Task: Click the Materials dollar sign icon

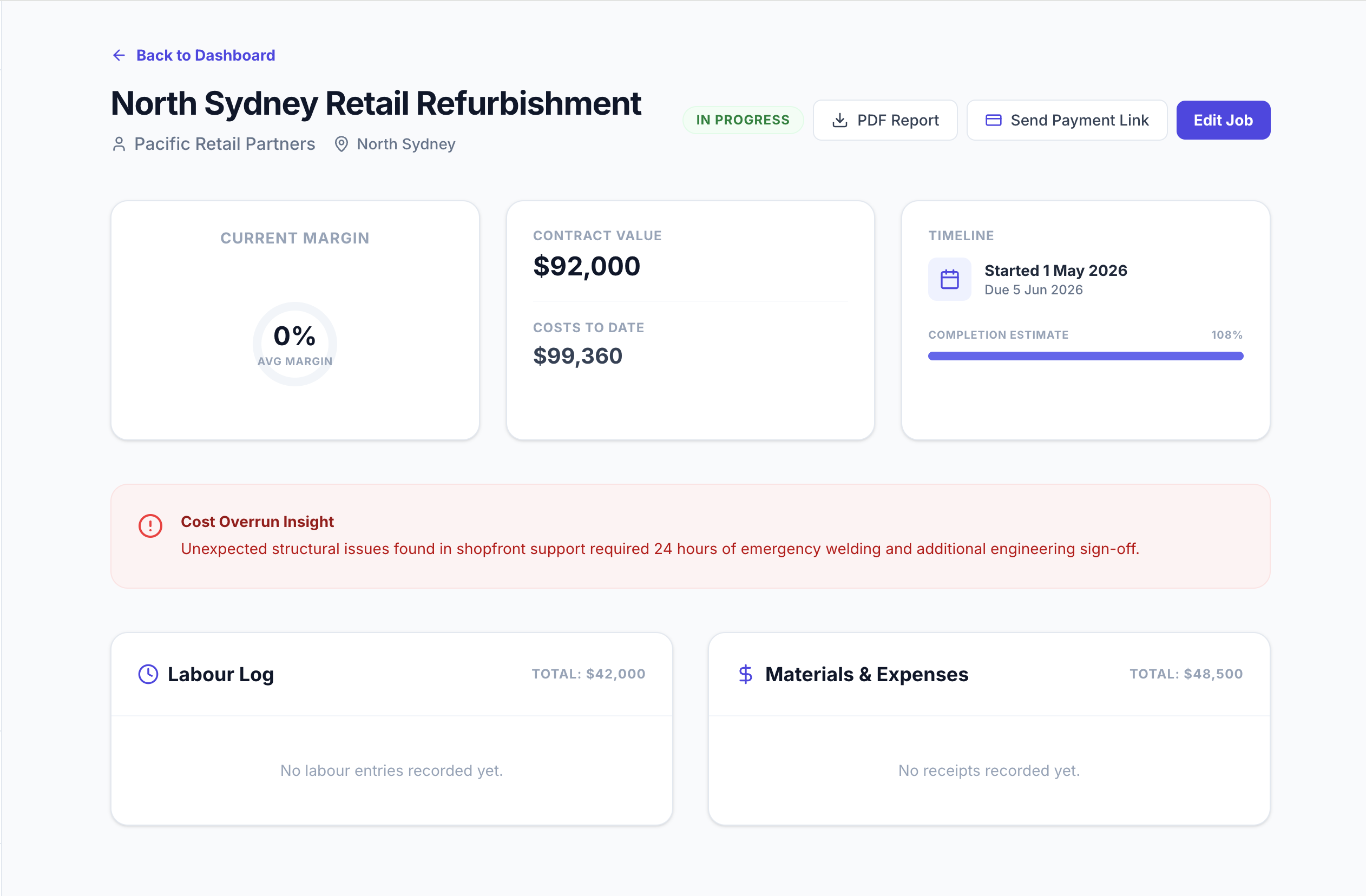Action: point(746,674)
